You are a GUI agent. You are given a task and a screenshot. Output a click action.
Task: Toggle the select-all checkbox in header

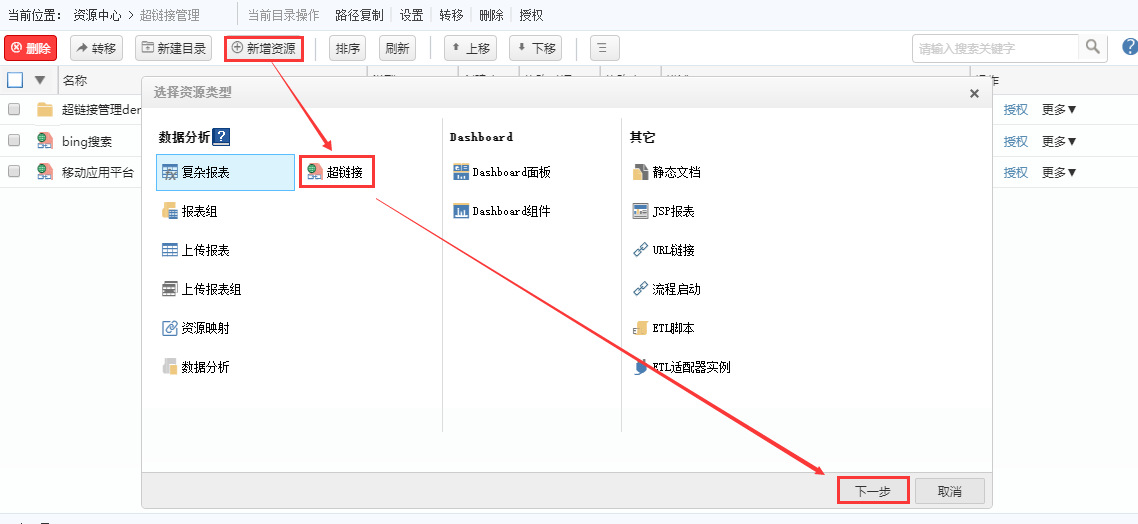coord(15,80)
